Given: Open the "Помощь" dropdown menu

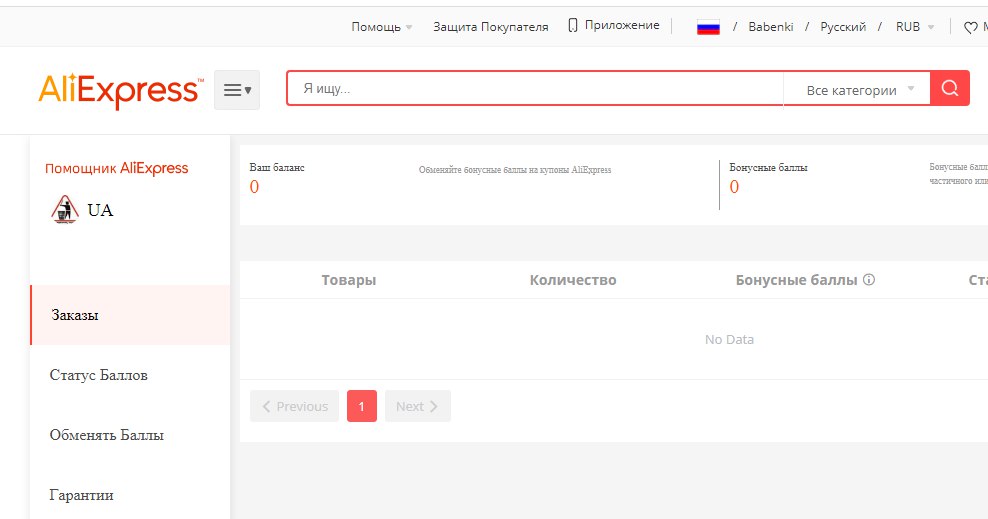Looking at the screenshot, I should point(382,27).
